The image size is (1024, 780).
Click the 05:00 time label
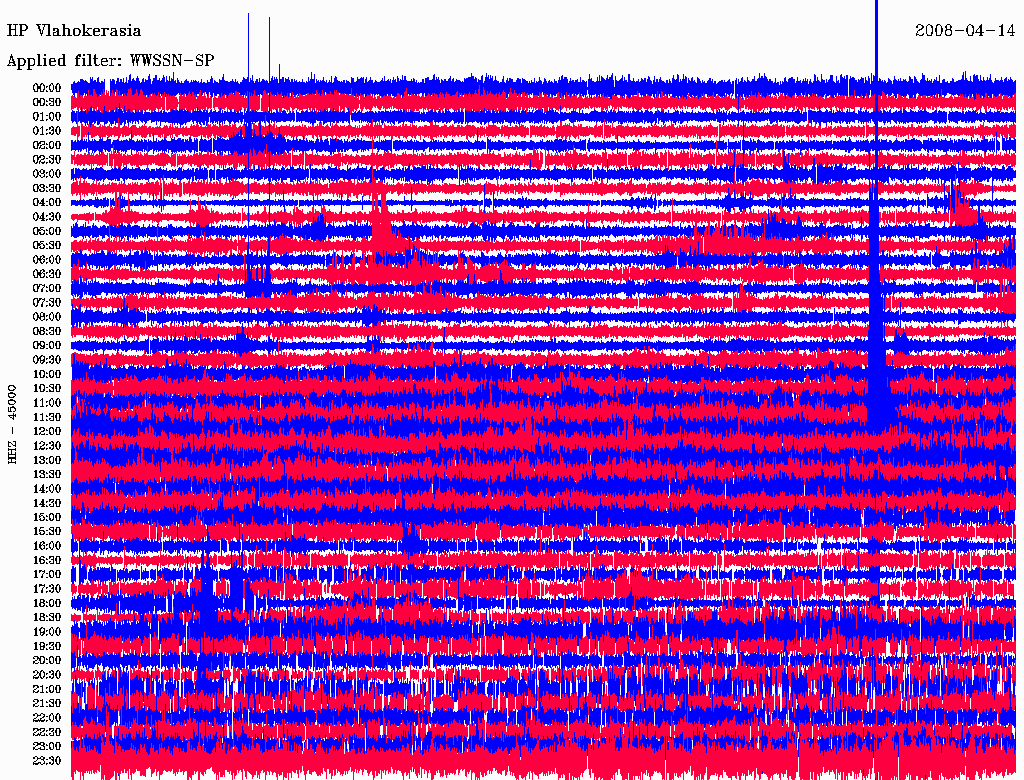47,231
